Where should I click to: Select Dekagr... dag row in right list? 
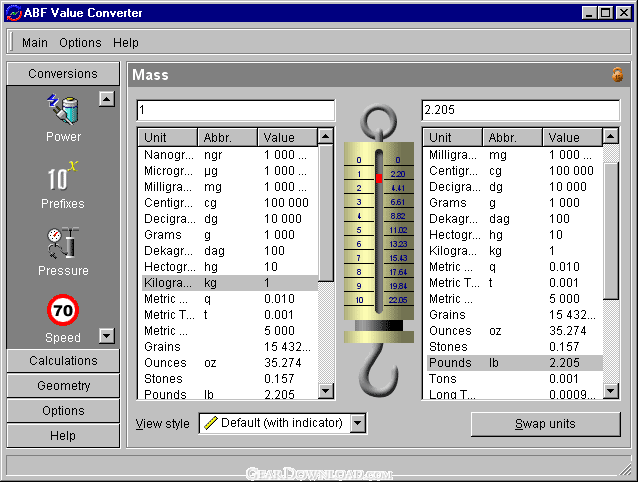513,219
